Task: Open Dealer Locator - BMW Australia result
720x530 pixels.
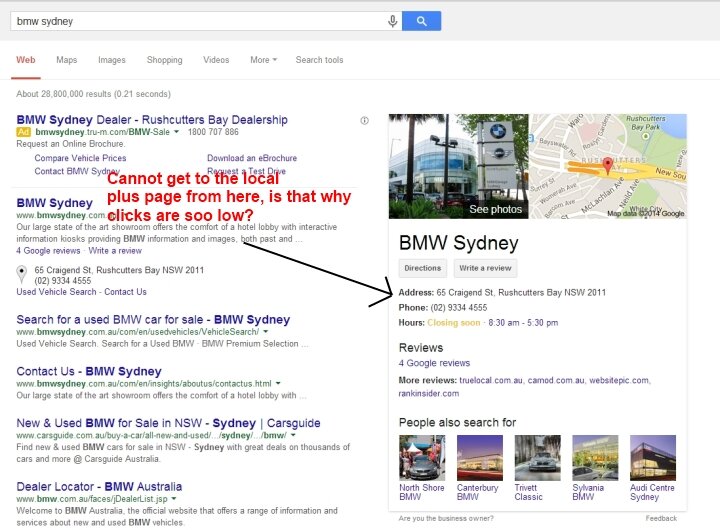Action: point(99,486)
